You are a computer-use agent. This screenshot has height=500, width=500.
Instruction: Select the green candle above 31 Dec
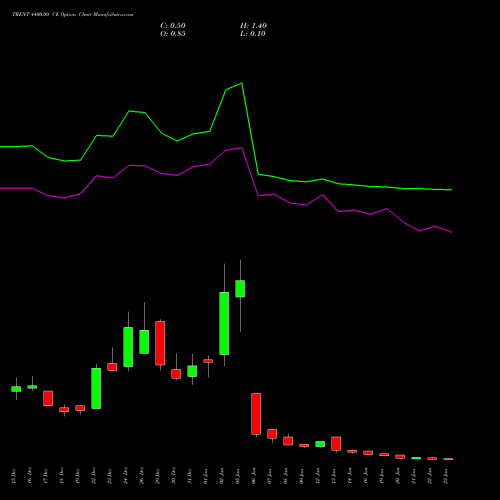[x=192, y=371]
